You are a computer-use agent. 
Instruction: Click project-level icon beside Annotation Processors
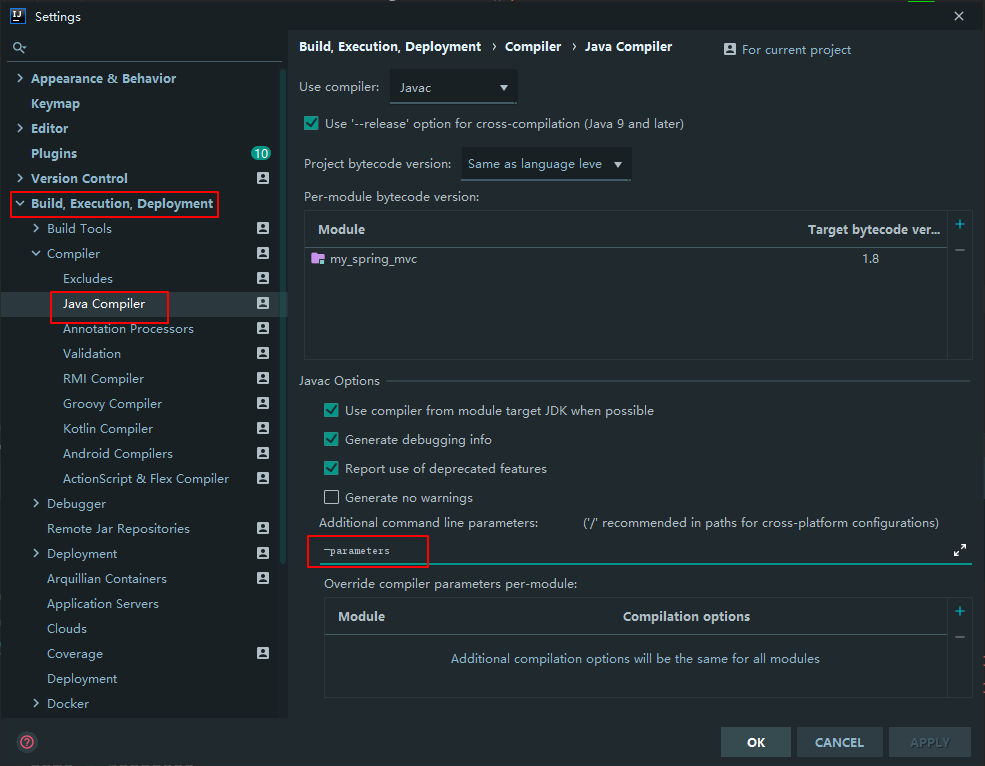tap(263, 328)
